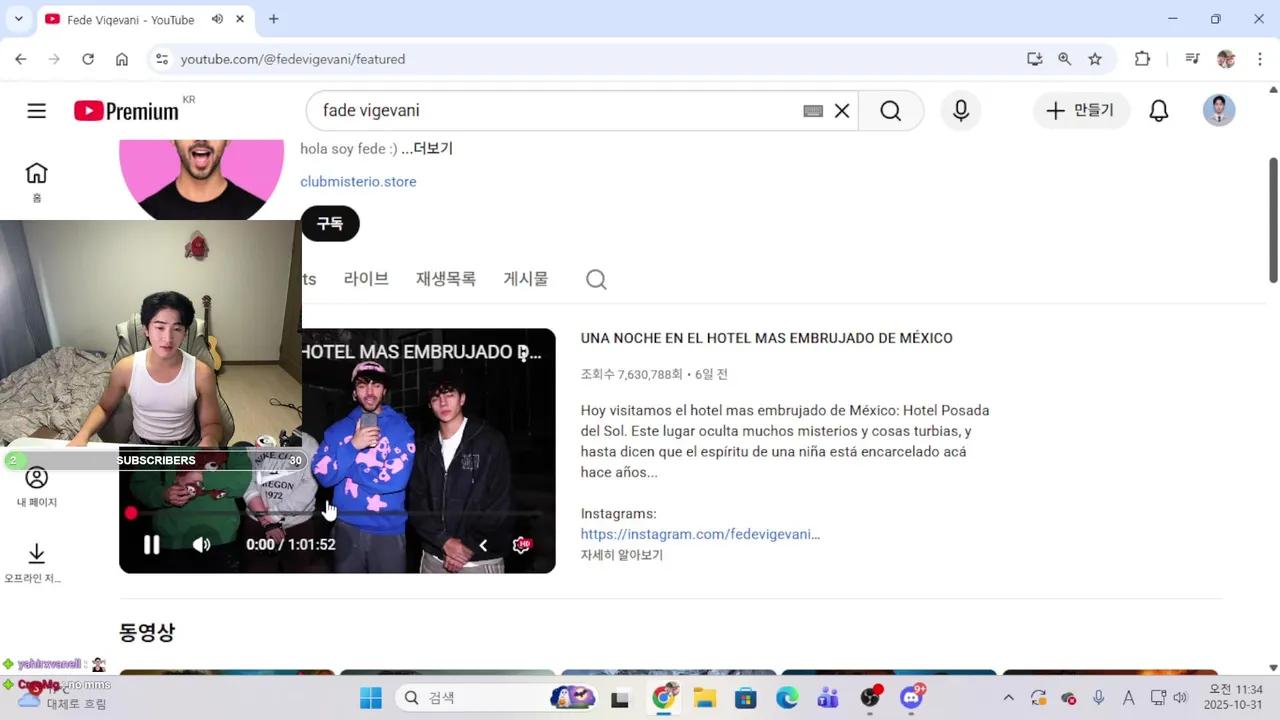Show hidden system tray icons
Image resolution: width=1280 pixels, height=720 pixels.
(1008, 698)
